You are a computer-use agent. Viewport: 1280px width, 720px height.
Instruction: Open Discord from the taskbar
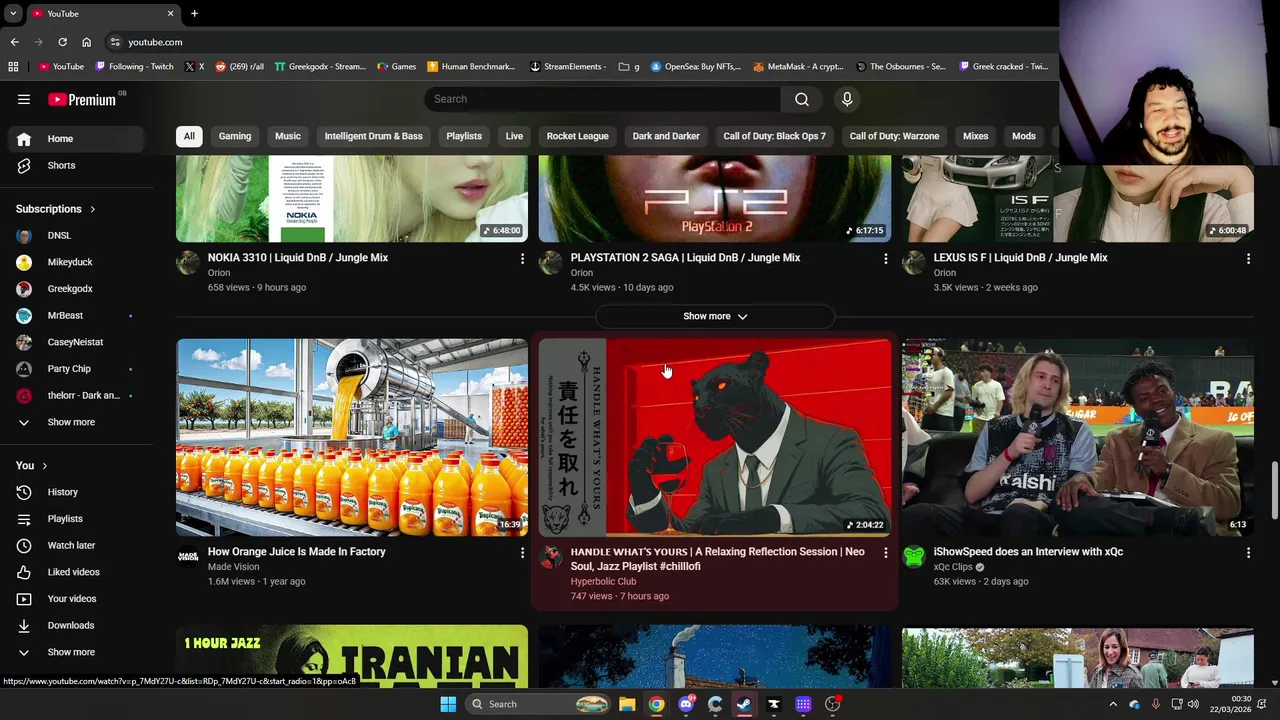tap(686, 704)
